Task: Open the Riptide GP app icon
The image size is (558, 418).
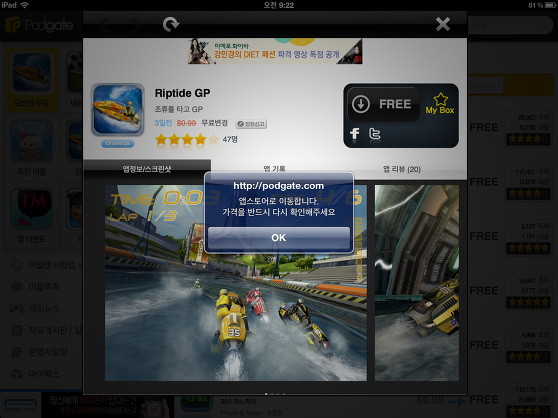Action: click(118, 110)
